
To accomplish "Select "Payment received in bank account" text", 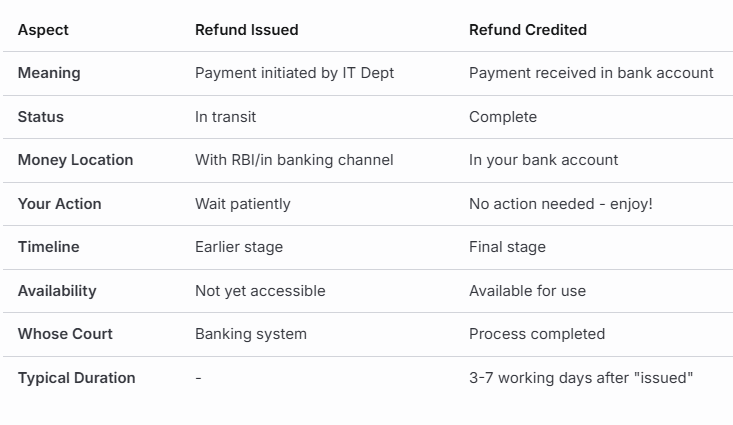I will [x=591, y=73].
